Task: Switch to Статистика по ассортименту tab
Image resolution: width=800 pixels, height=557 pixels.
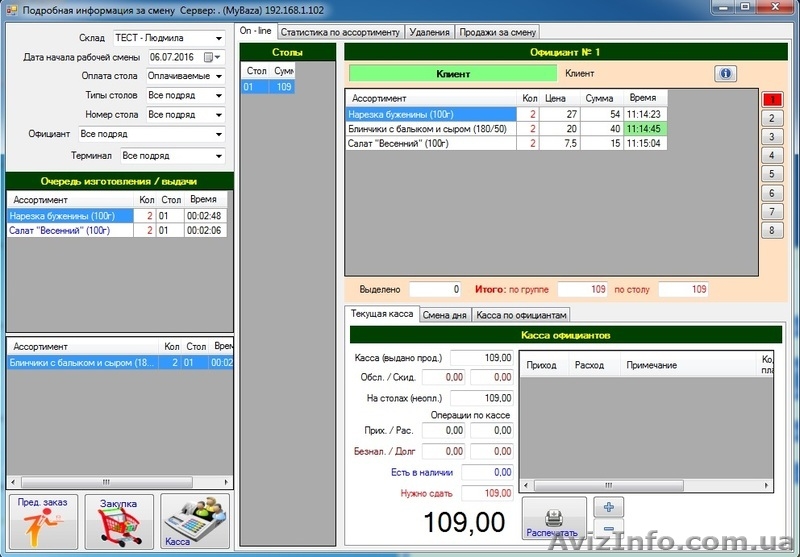Action: point(340,32)
